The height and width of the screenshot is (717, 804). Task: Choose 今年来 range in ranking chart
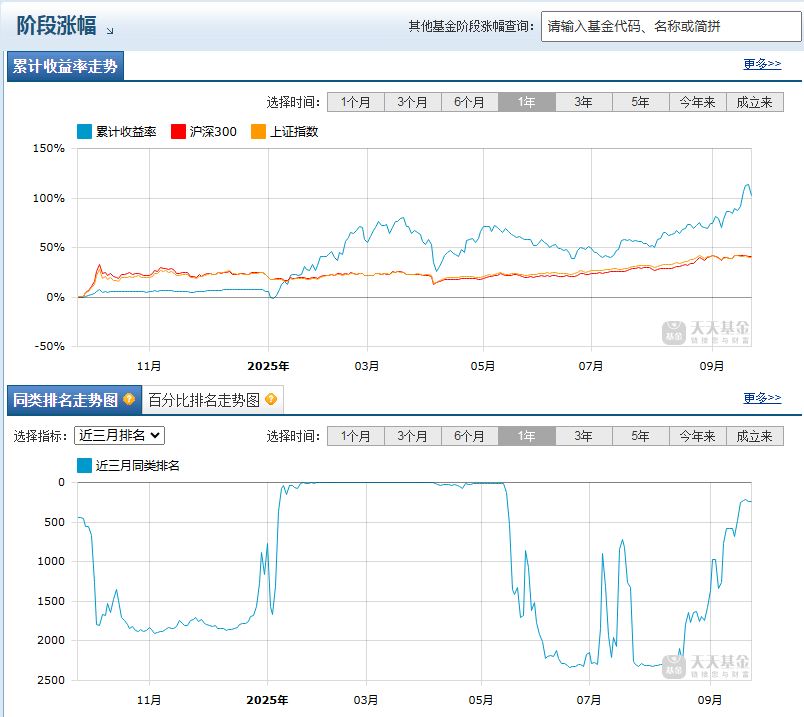pos(697,436)
